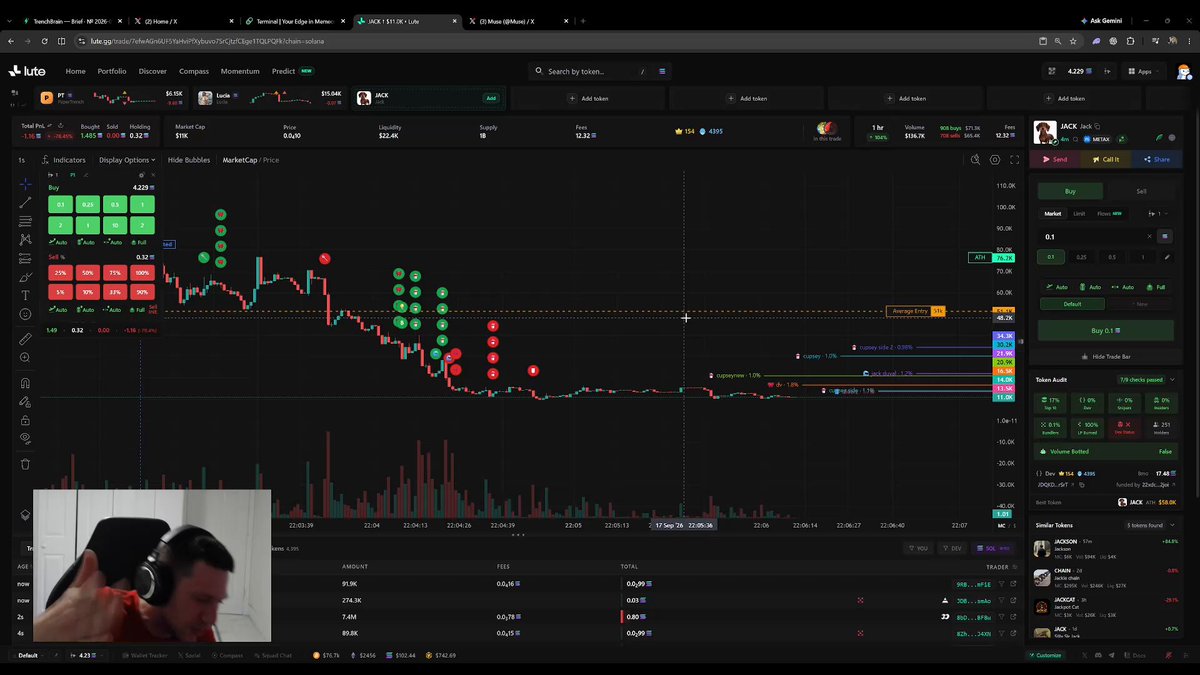Click Customize in bottom bar
The height and width of the screenshot is (675, 1200).
pyautogui.click(x=1045, y=655)
